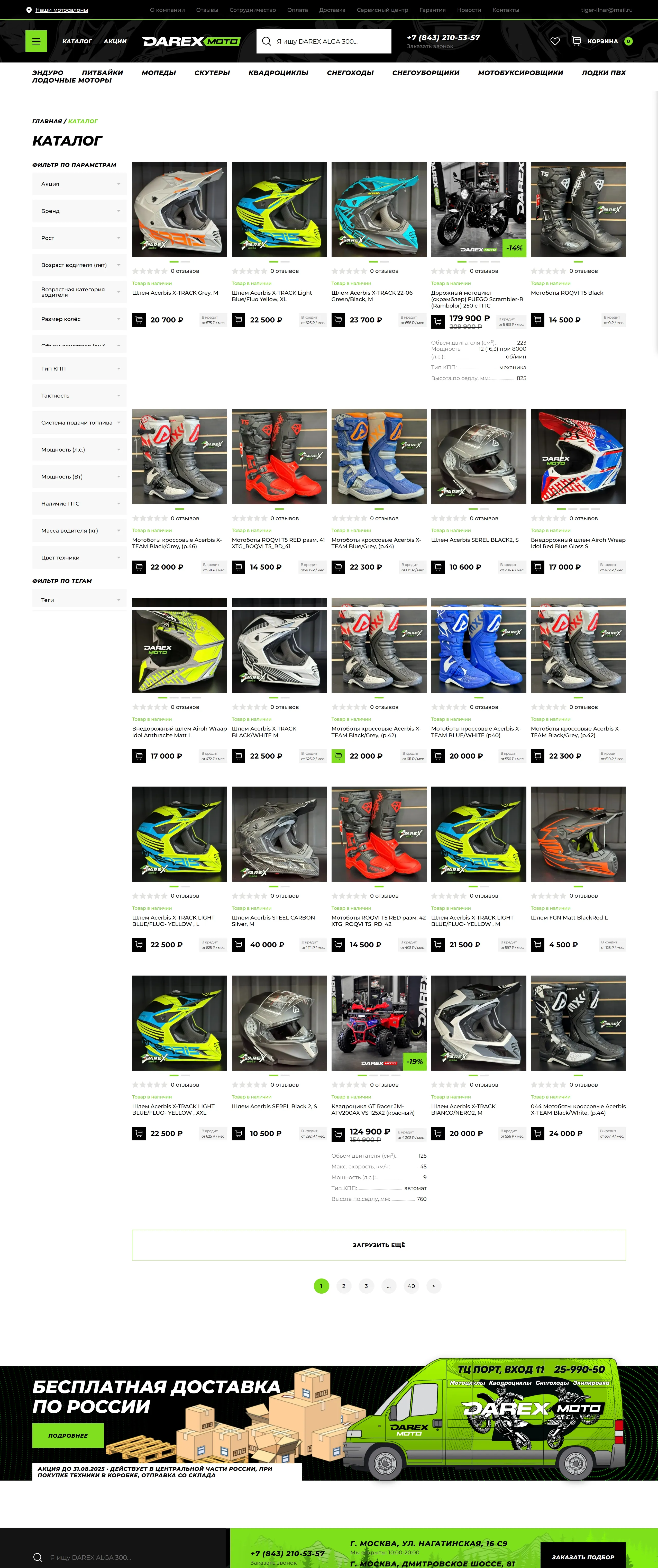The height and width of the screenshot is (1568, 658).
Task: Go to pagination page 2
Action: (x=344, y=1286)
